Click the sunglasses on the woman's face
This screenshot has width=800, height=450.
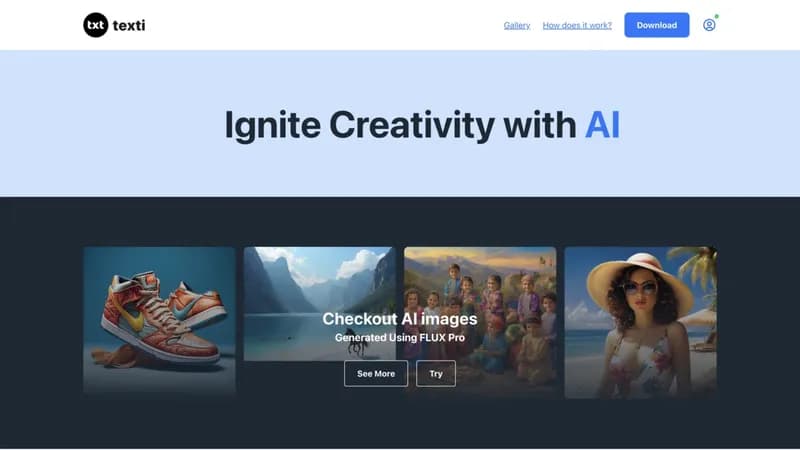point(640,288)
